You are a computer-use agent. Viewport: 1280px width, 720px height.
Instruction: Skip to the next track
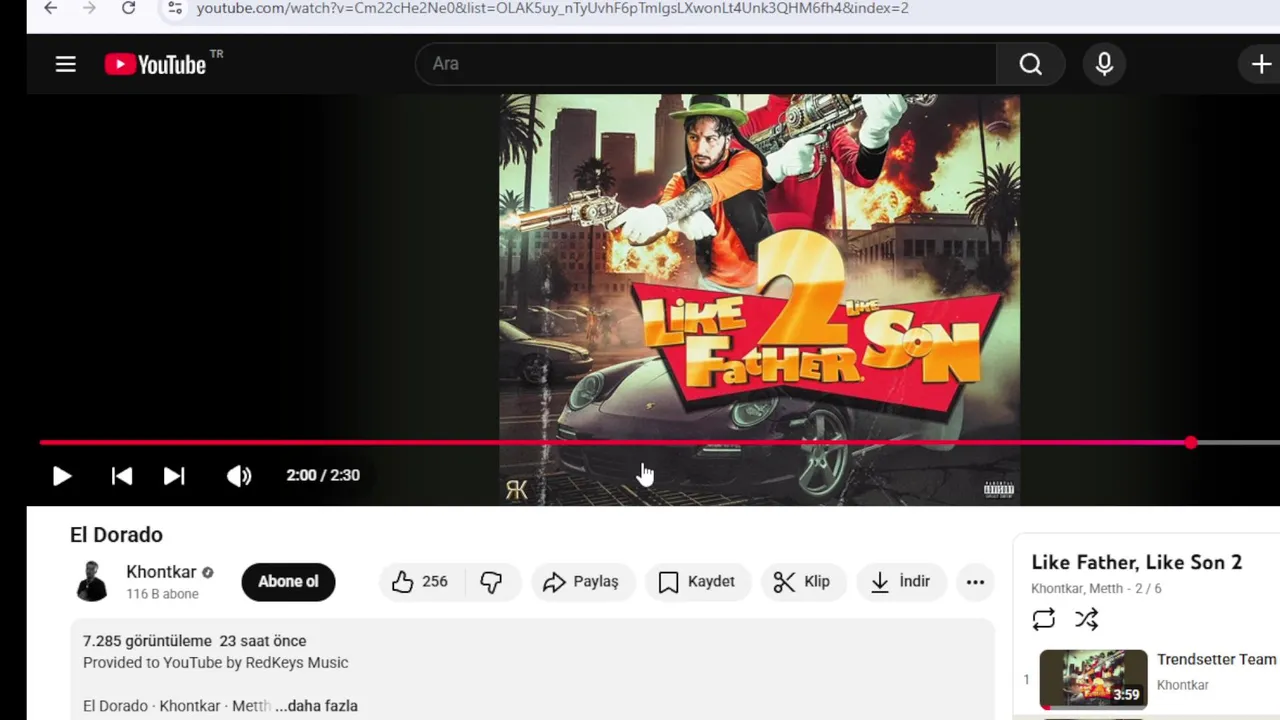[x=174, y=476]
